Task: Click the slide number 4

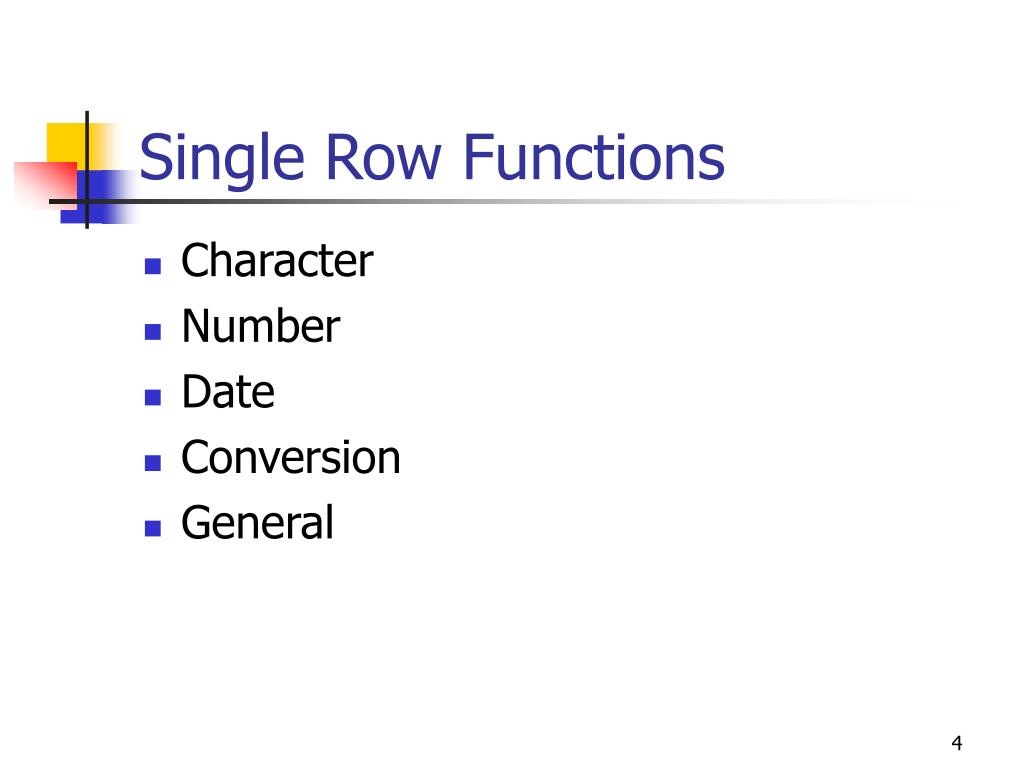Action: (x=957, y=743)
